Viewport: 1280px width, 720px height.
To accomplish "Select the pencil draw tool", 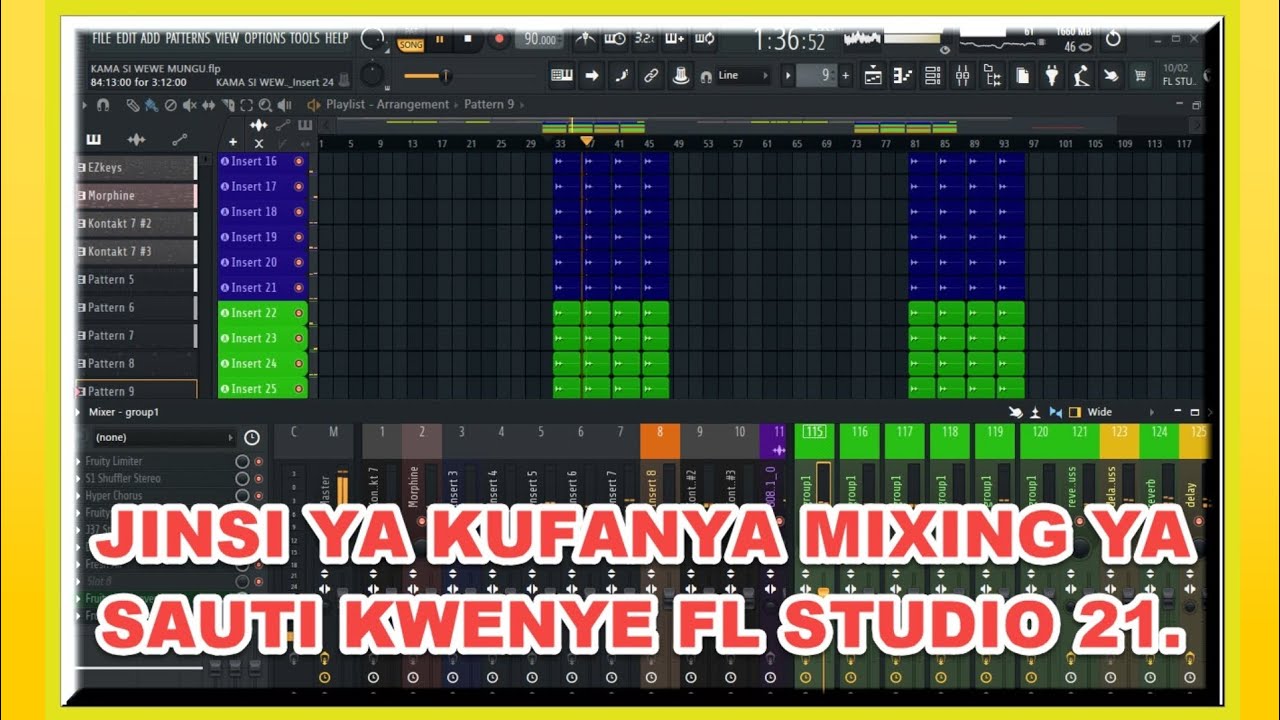I will pos(132,105).
